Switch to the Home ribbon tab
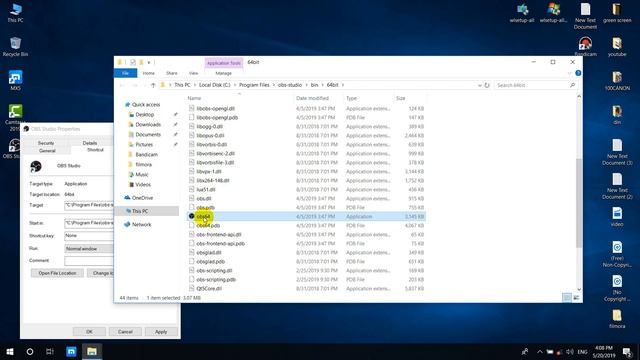This screenshot has height=360, width=640. 149,73
